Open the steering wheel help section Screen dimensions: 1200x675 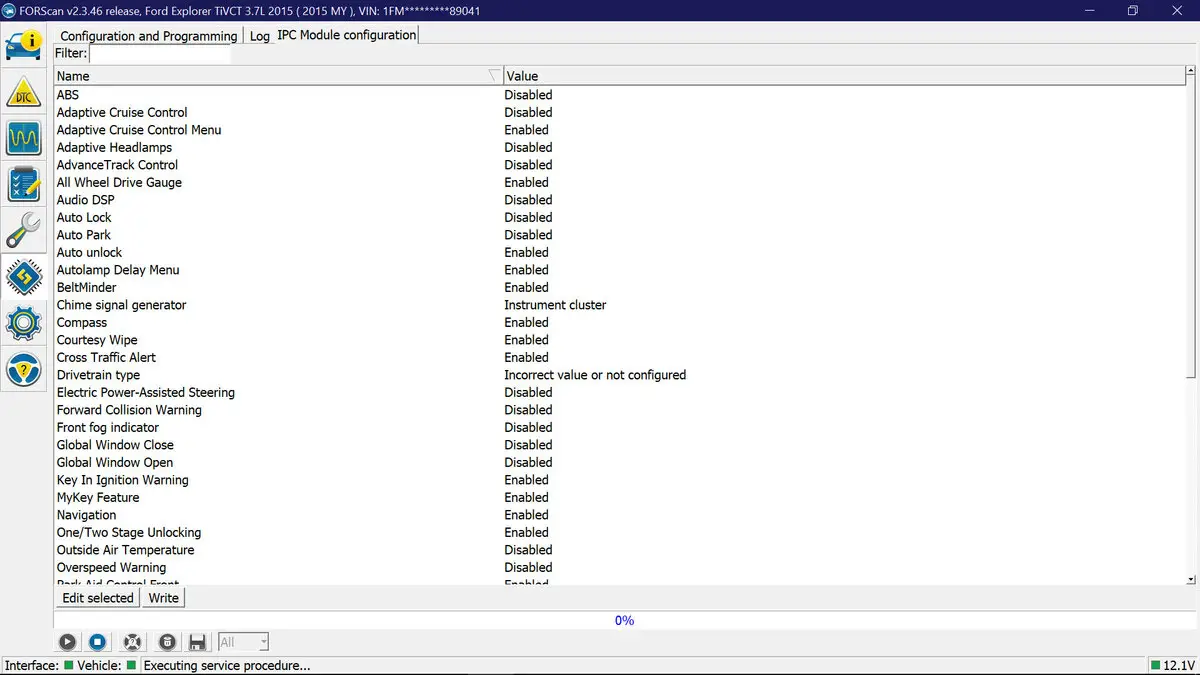pyautogui.click(x=23, y=369)
